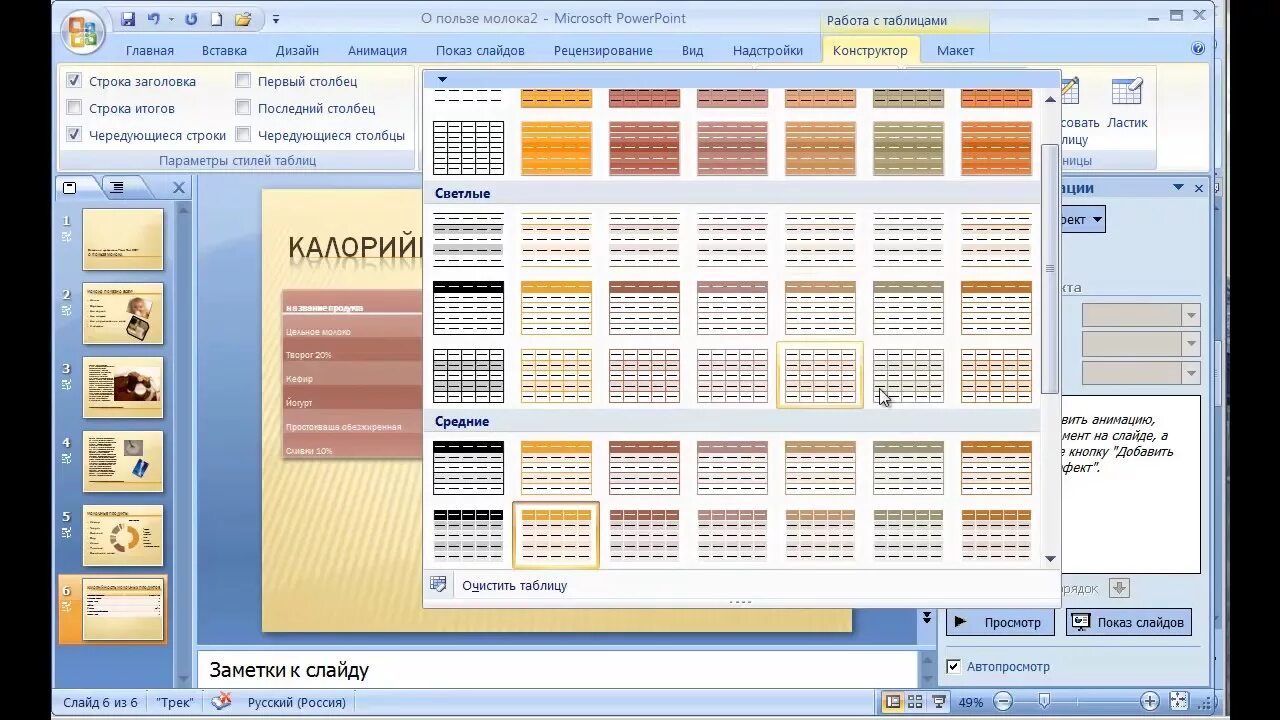1280x720 pixels.
Task: Switch to Slide Sorter view
Action: tap(916, 702)
